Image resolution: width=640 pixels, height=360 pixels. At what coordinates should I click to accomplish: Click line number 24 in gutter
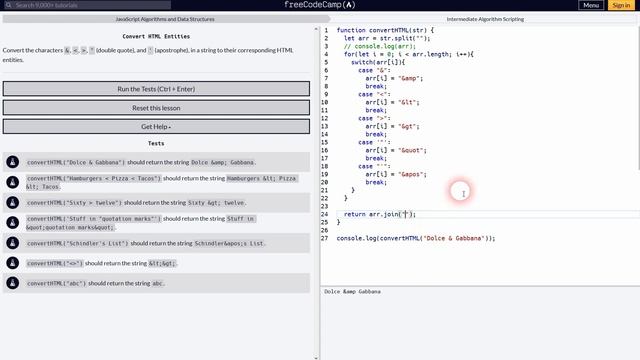[324, 214]
